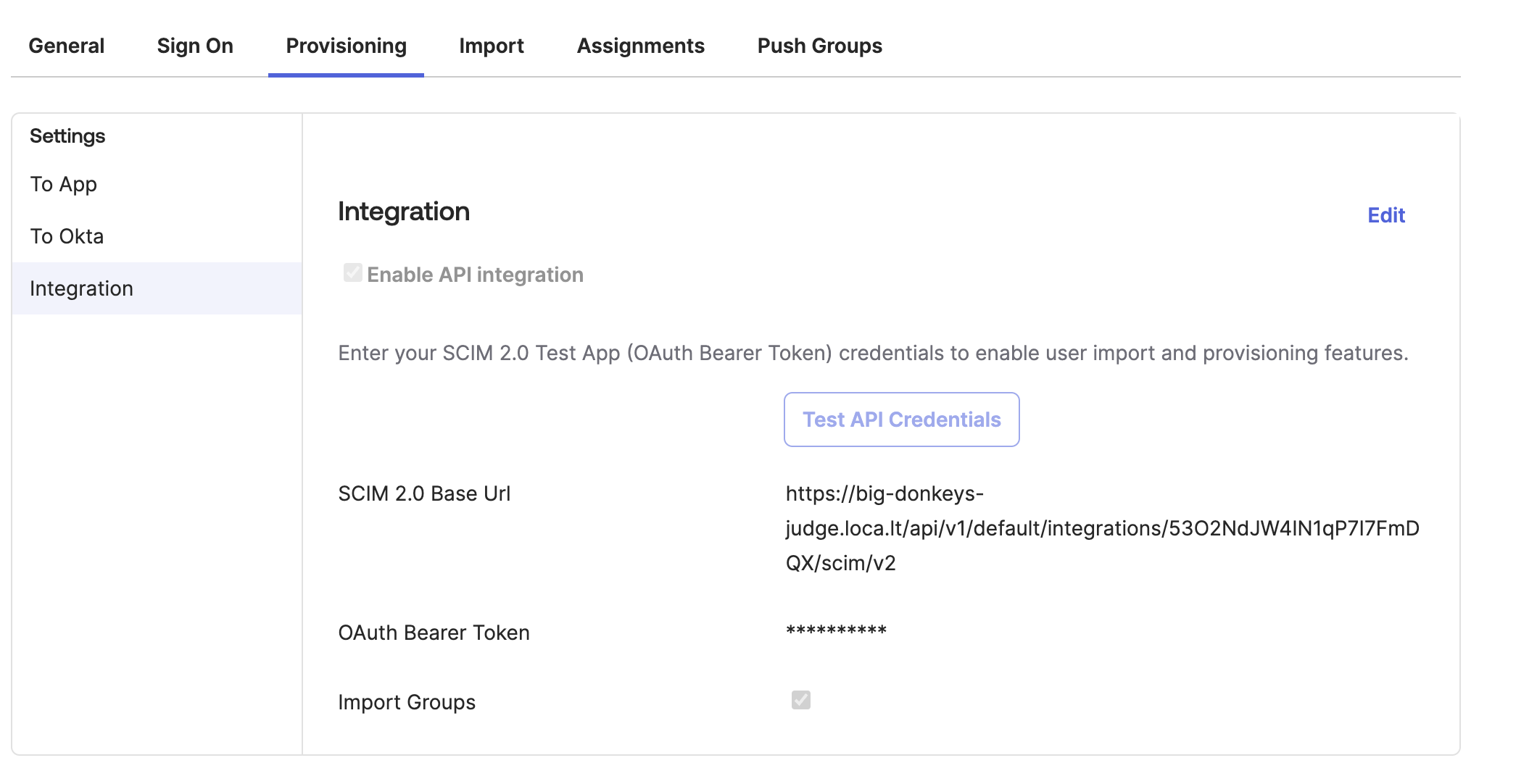This screenshot has height=784, width=1537.
Task: Click the masked OAuth Bearer Token value
Action: [836, 631]
